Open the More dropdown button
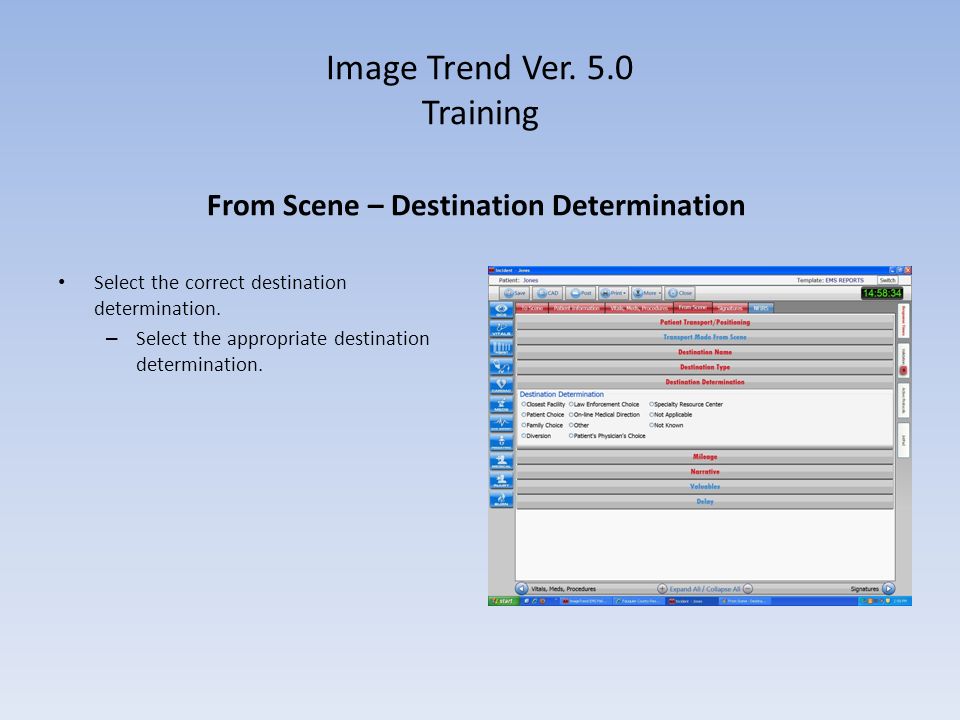Screen dimensions: 960x720 click(647, 293)
